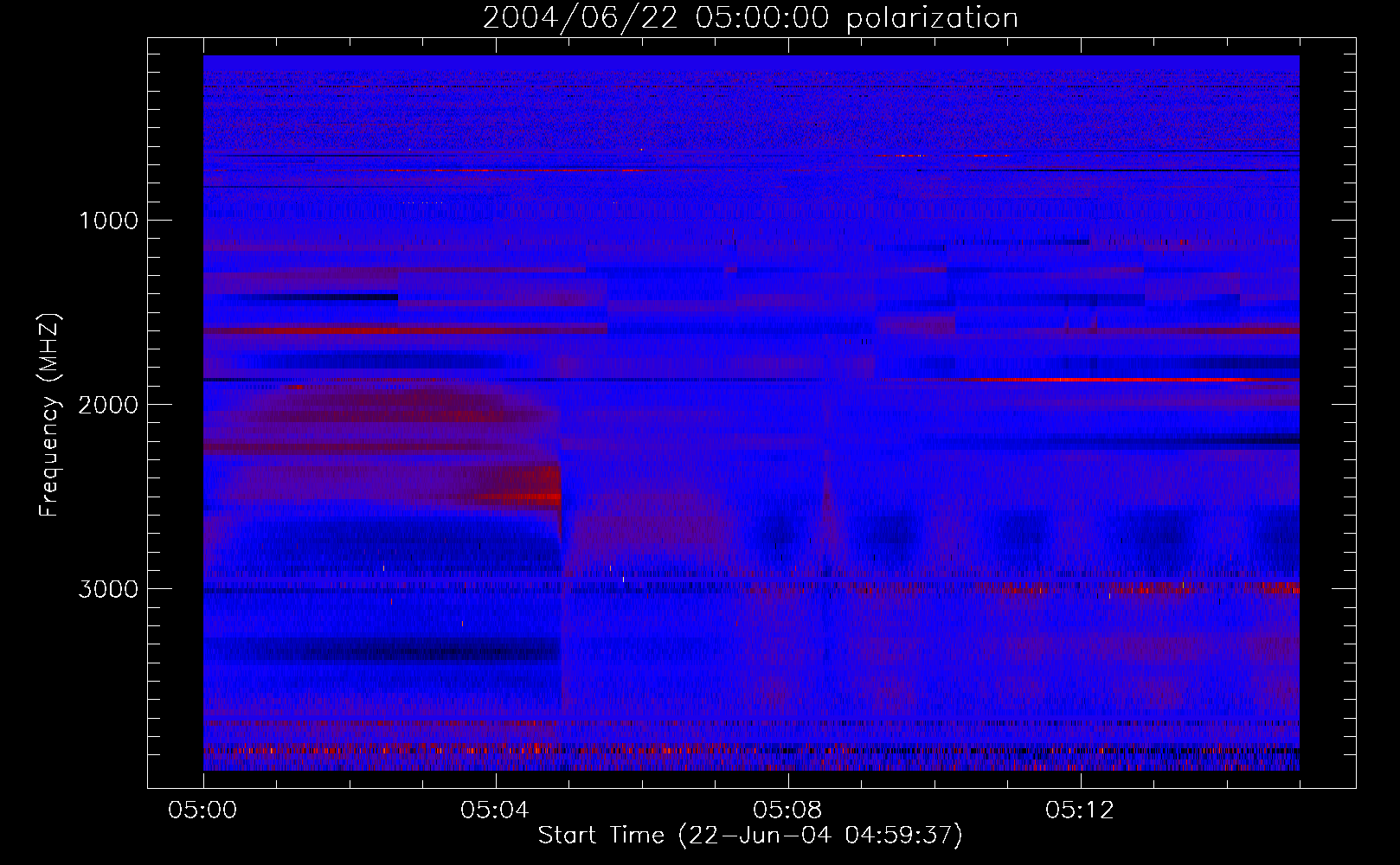
Task: Click the '05:00' time axis label
Action: 203,811
